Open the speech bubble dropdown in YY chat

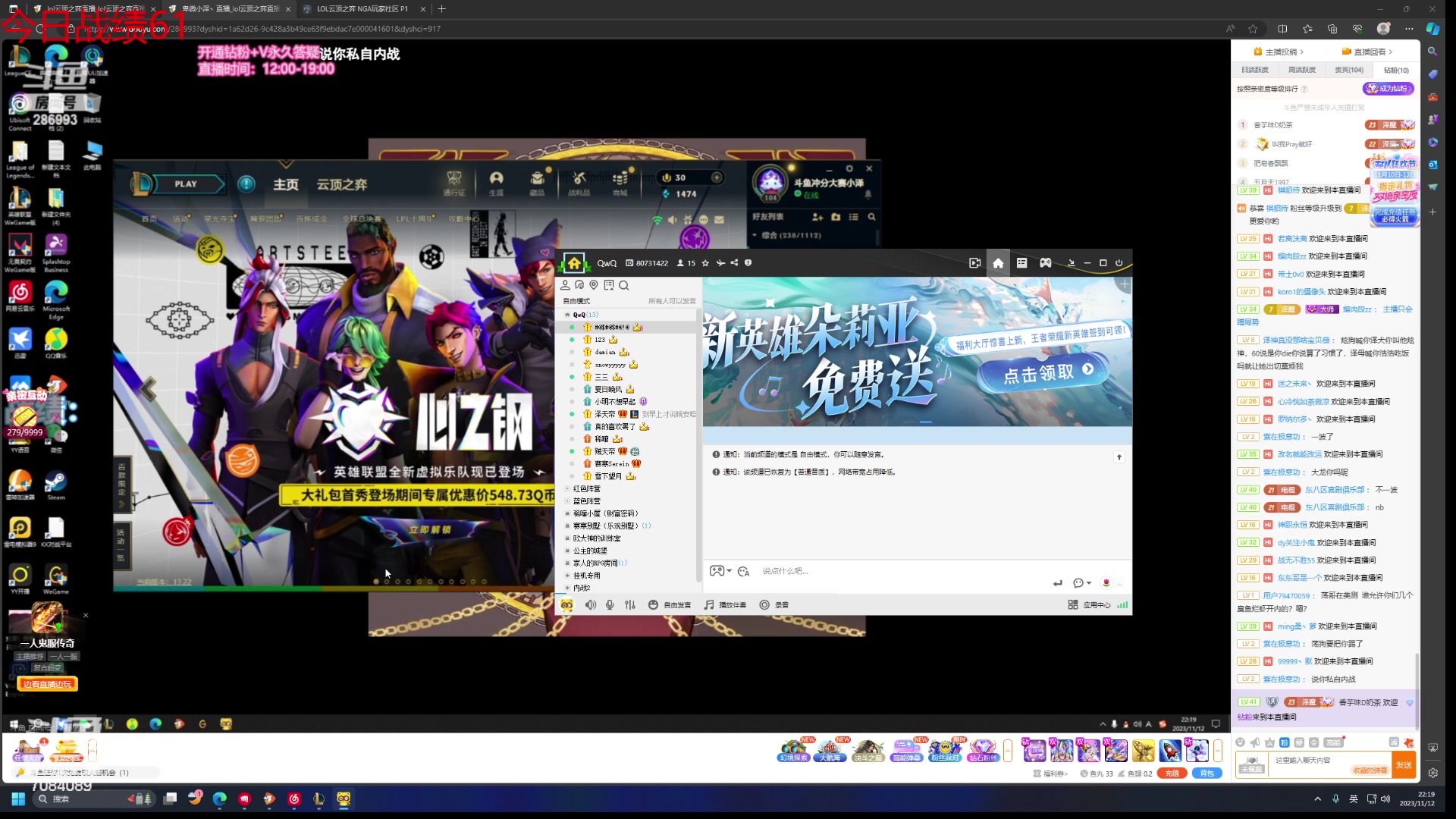tap(1082, 582)
